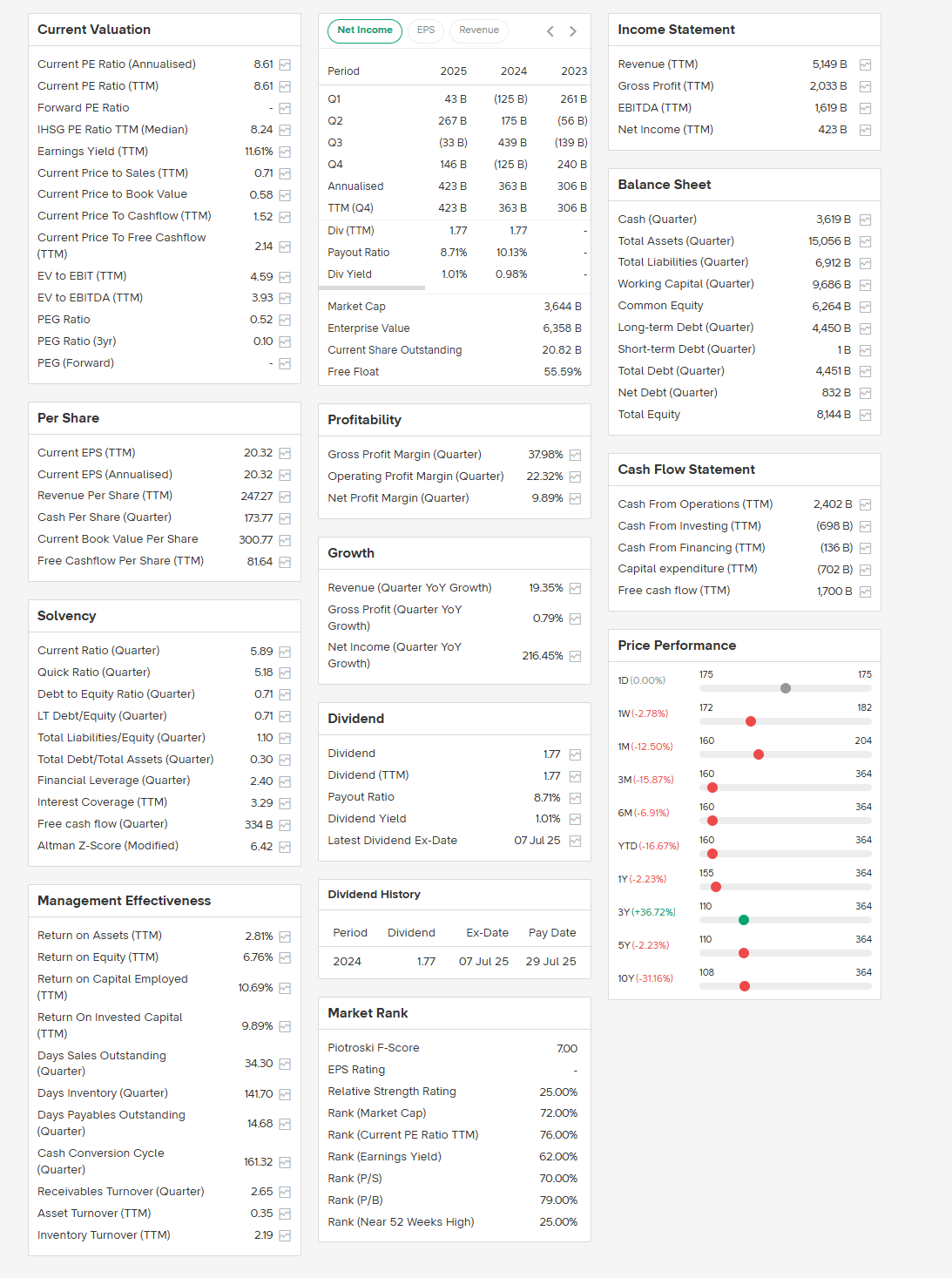Click chart icon beside Altman Z-Score (Modified)
Screen dimensions: 952x1278
(285, 847)
